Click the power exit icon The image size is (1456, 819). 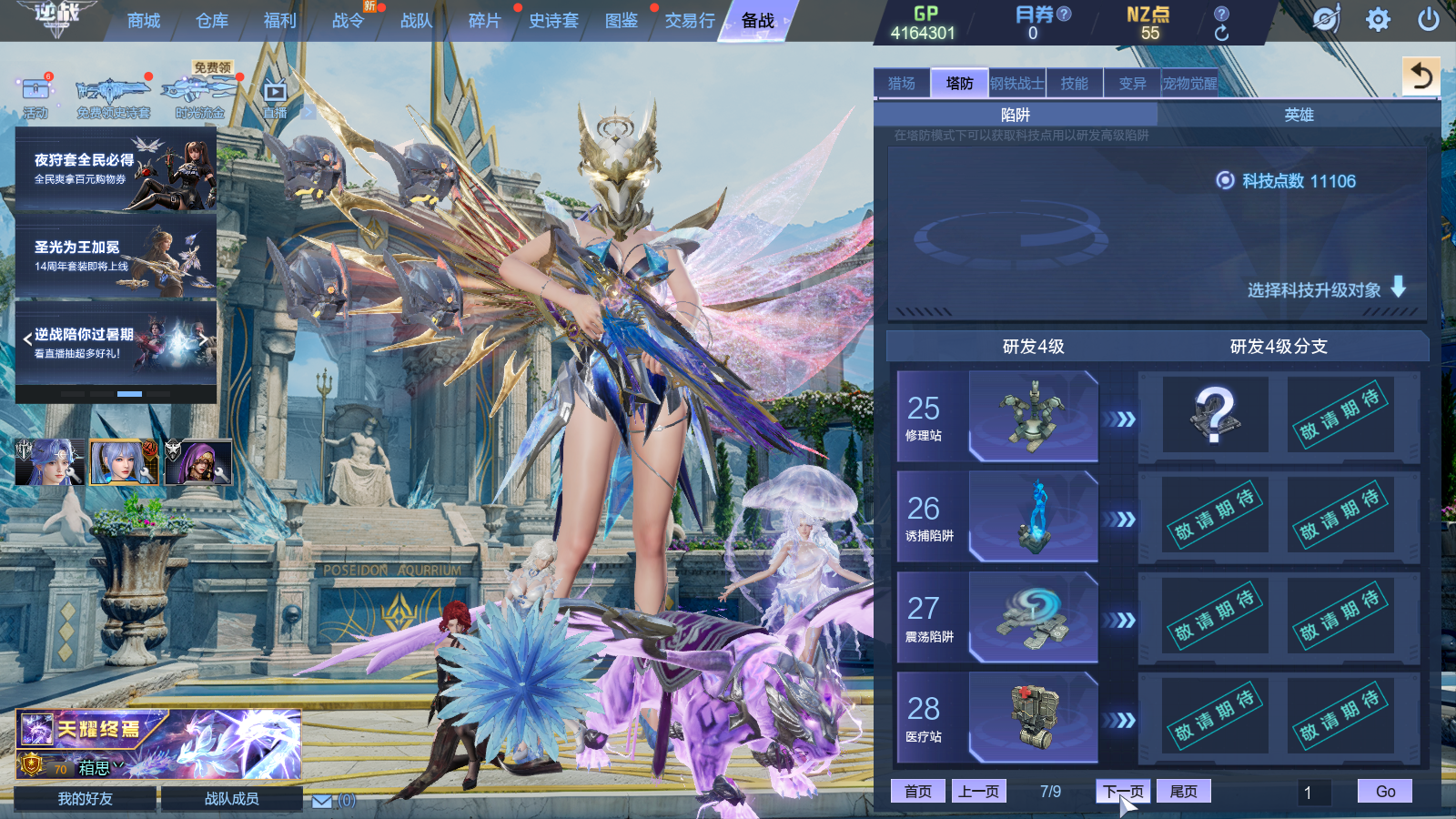(1428, 19)
